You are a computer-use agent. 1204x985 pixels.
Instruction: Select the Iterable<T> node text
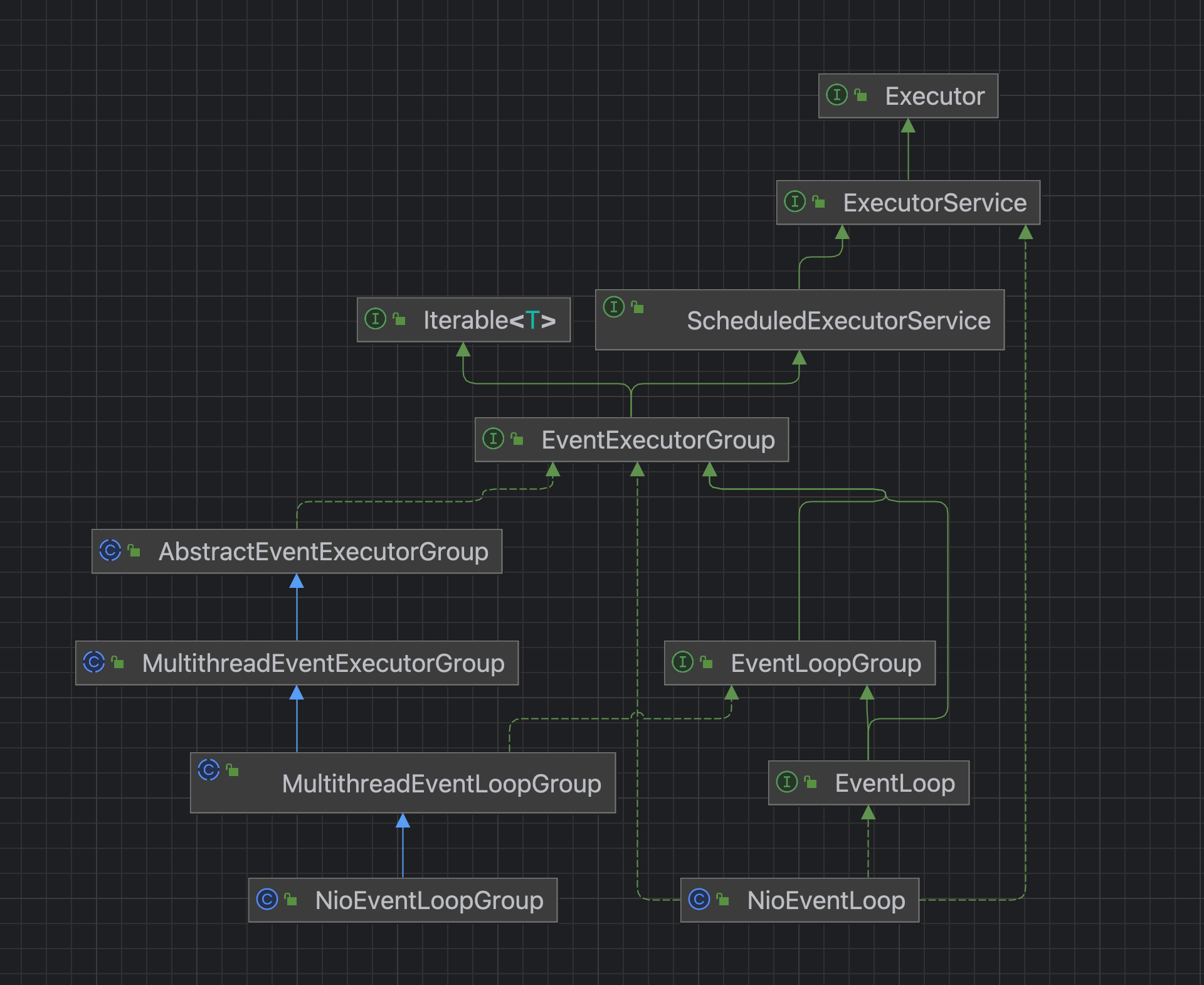(x=489, y=321)
